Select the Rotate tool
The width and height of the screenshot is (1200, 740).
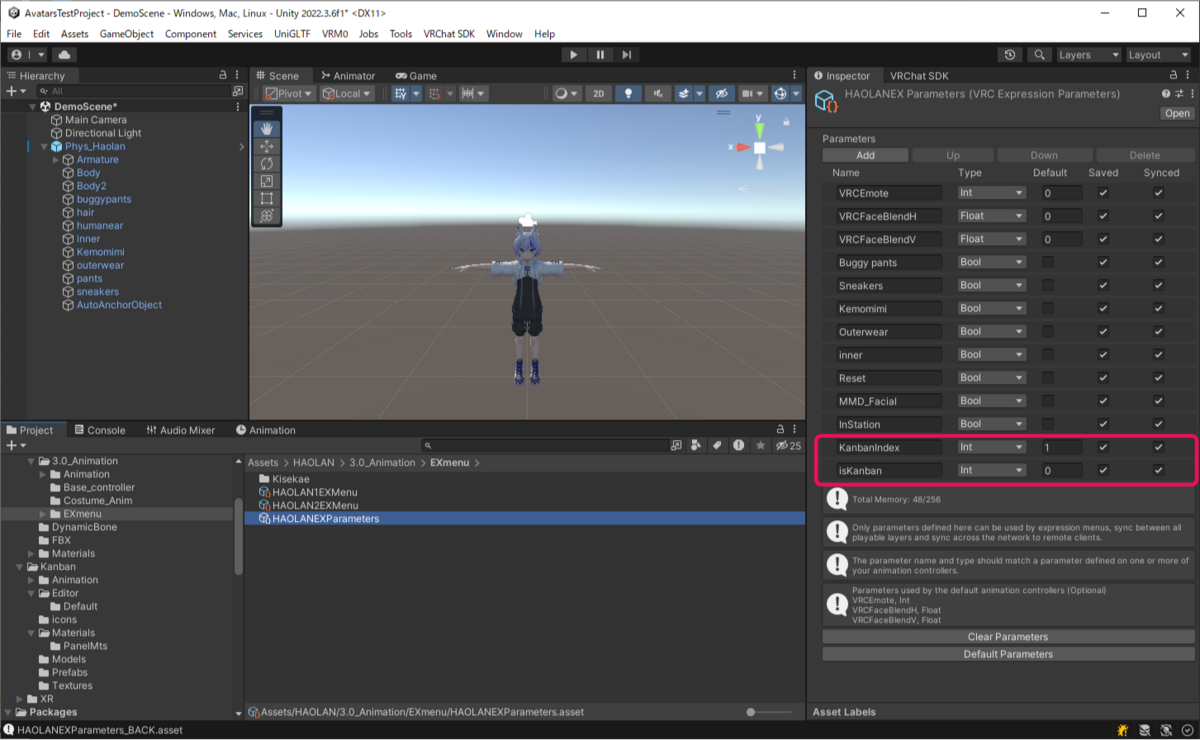tap(267, 164)
